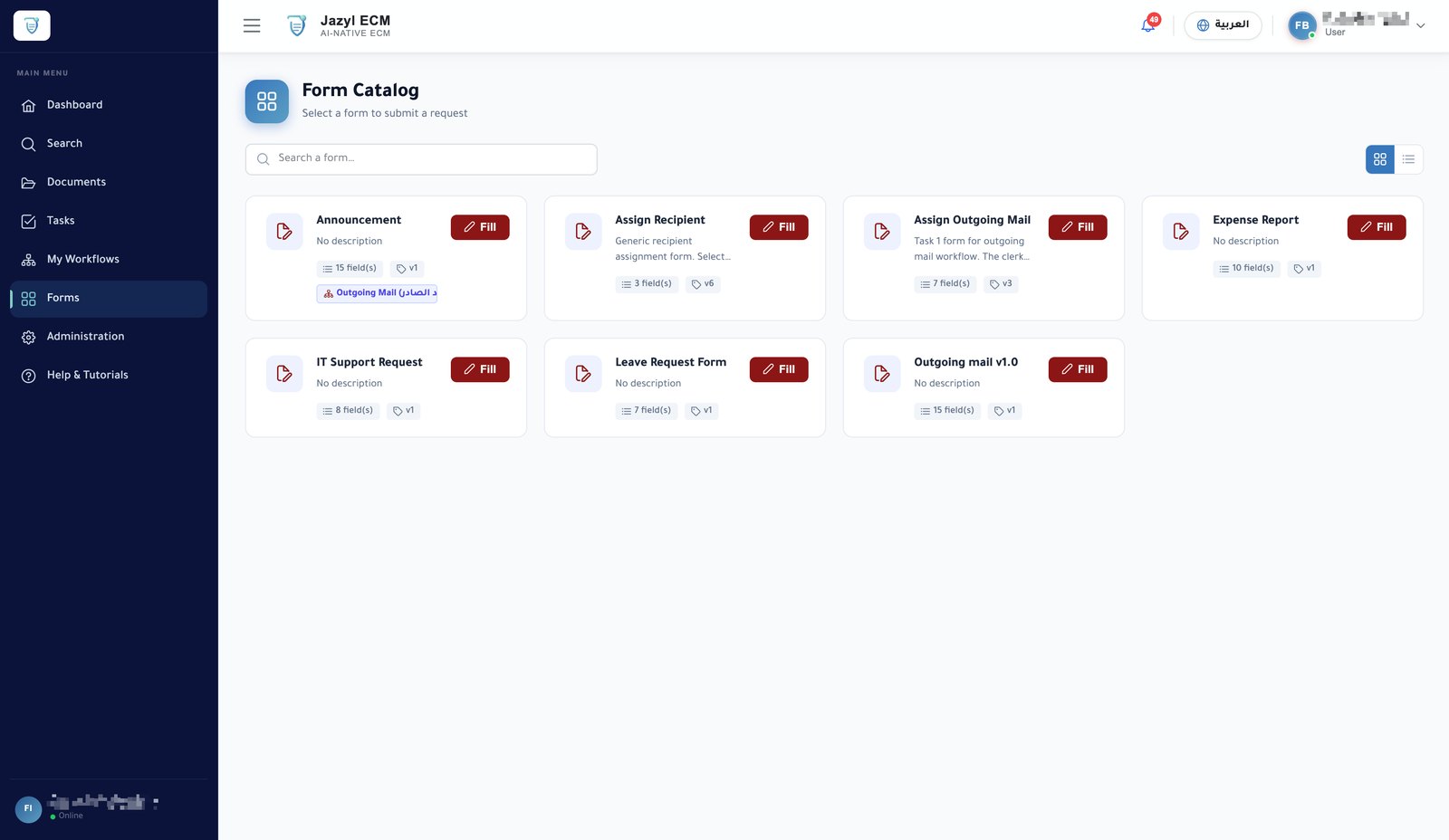The image size is (1449, 840).
Task: Click the sidebar app logo at top
Action: click(32, 25)
